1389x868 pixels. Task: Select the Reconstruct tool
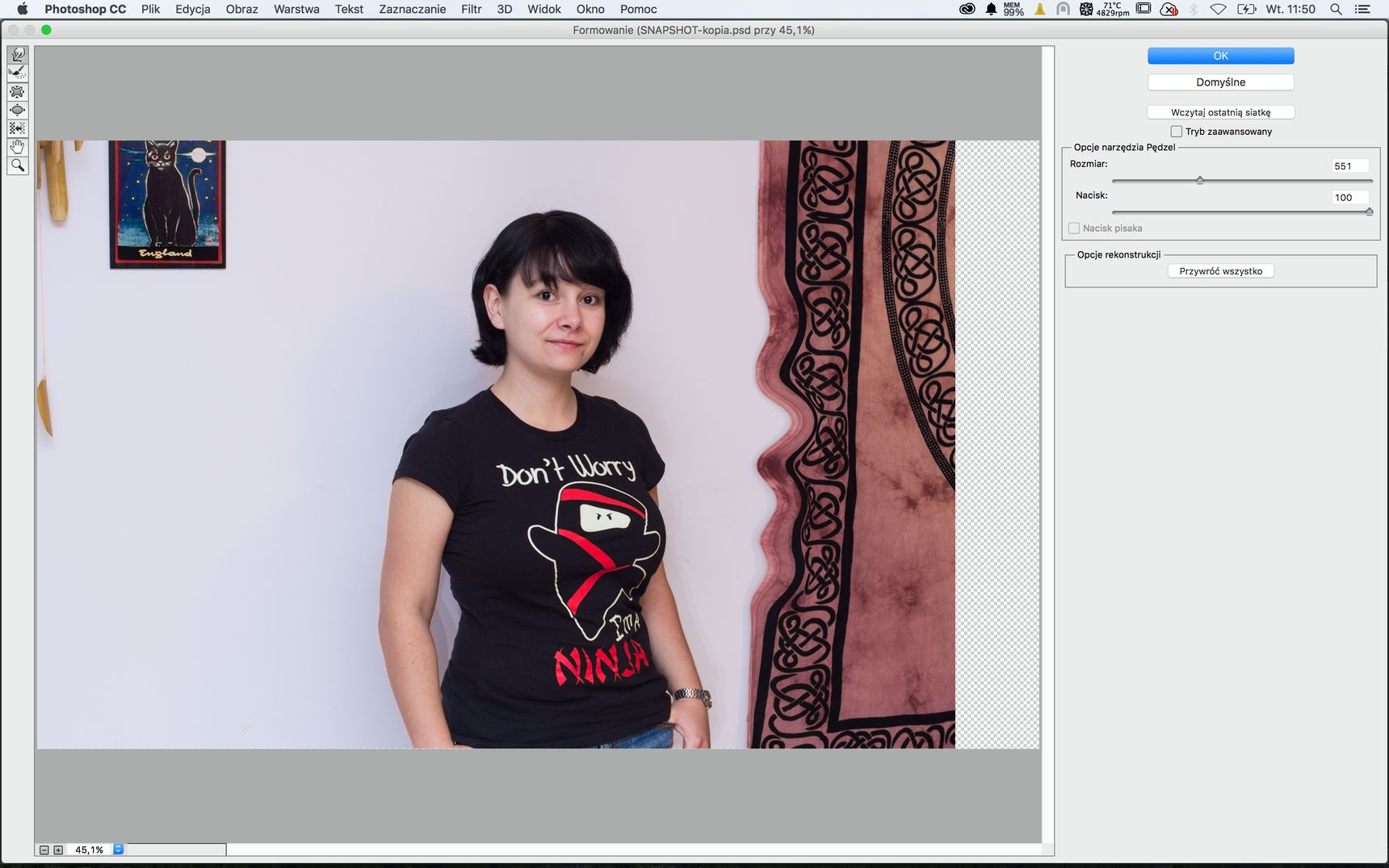click(x=17, y=73)
